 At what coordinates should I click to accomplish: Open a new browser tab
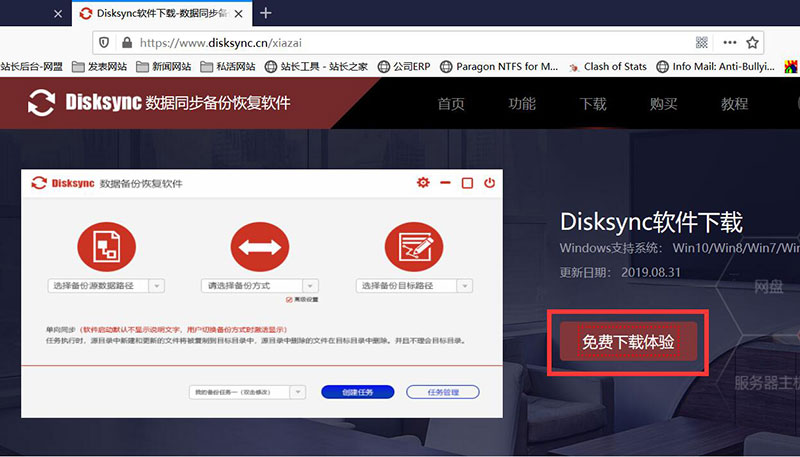pos(266,13)
